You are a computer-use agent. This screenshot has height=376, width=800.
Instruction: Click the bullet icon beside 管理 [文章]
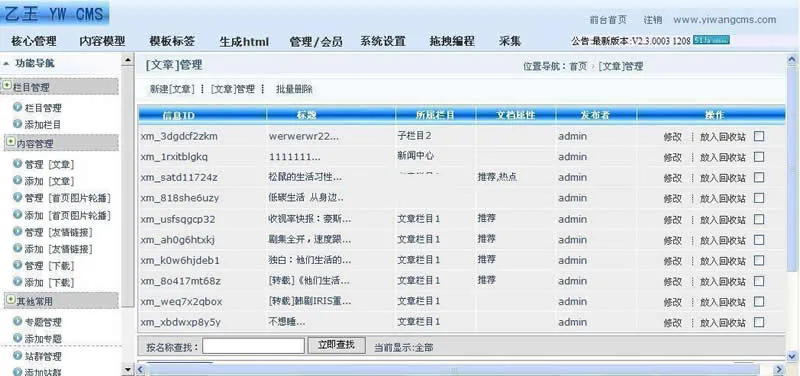click(x=18, y=164)
